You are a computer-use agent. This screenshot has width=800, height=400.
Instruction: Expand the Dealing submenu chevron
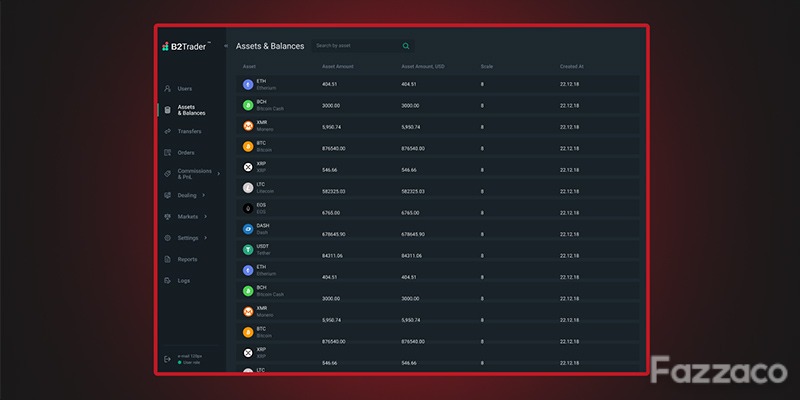[204, 195]
